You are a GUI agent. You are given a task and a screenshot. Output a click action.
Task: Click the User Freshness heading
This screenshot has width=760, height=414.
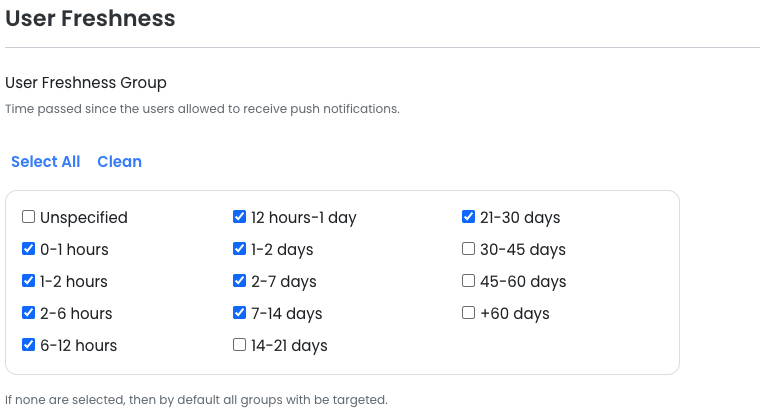[90, 18]
